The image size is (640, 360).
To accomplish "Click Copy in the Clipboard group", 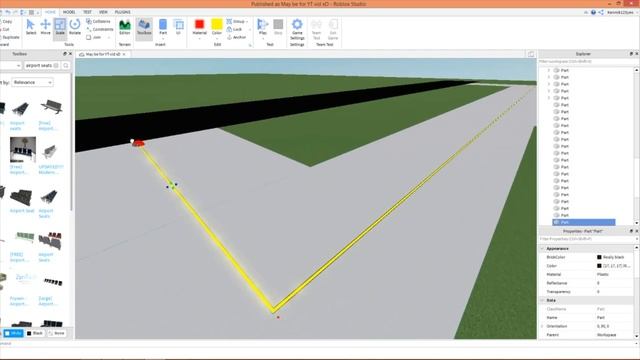I will [x=7, y=21].
